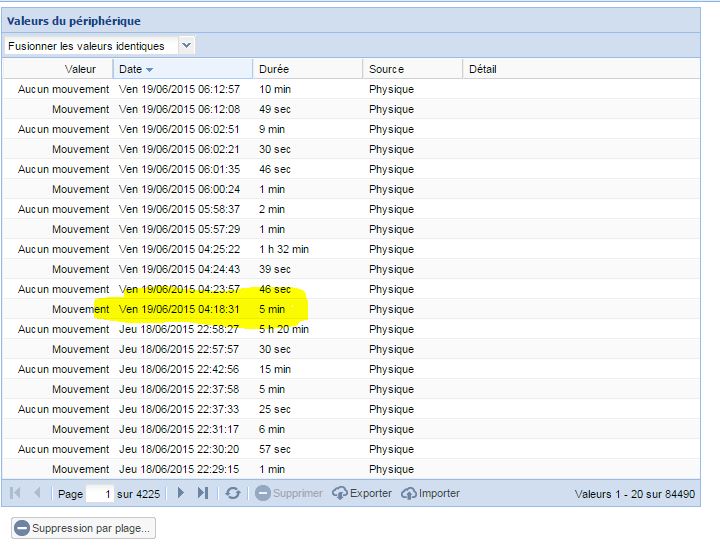This screenshot has width=720, height=554.
Task: Refresh the device values list
Action: pyautogui.click(x=232, y=493)
